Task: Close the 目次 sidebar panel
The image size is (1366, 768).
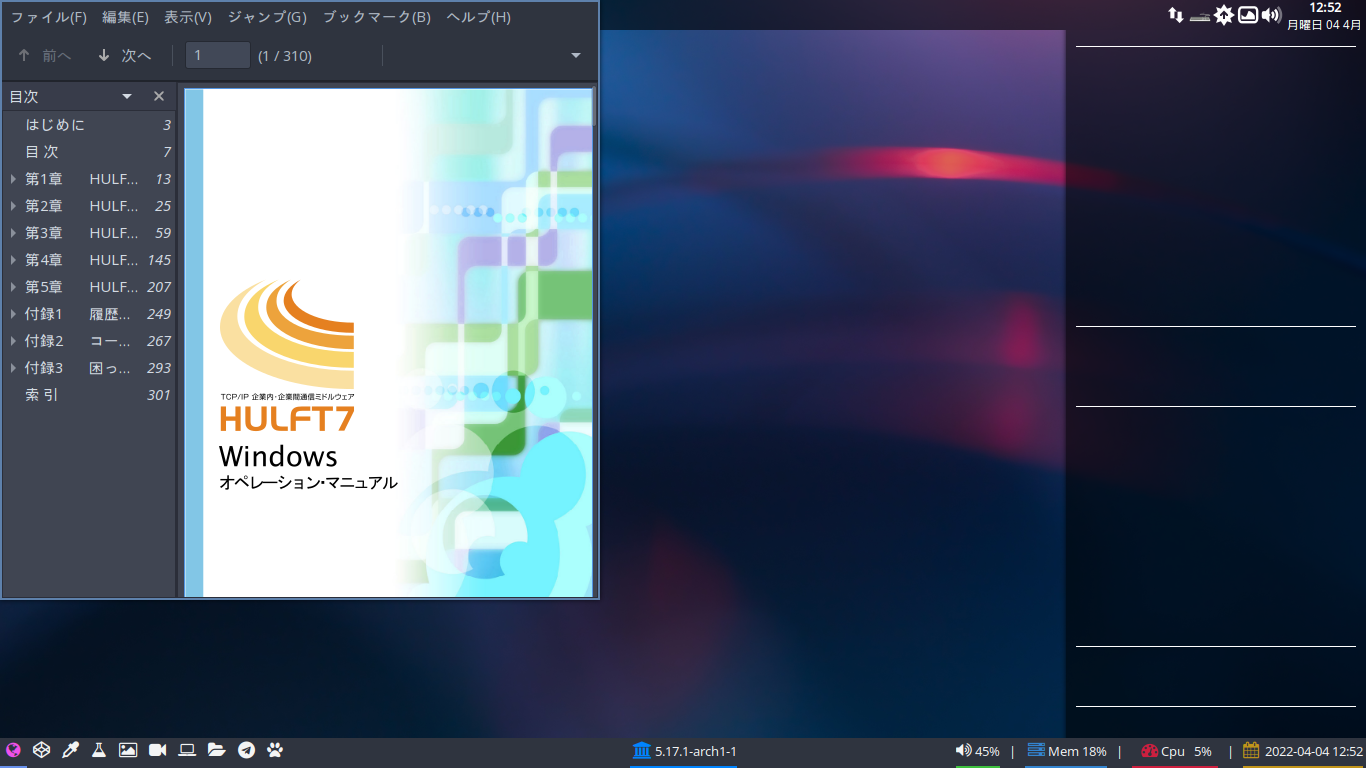Action: tap(159, 96)
